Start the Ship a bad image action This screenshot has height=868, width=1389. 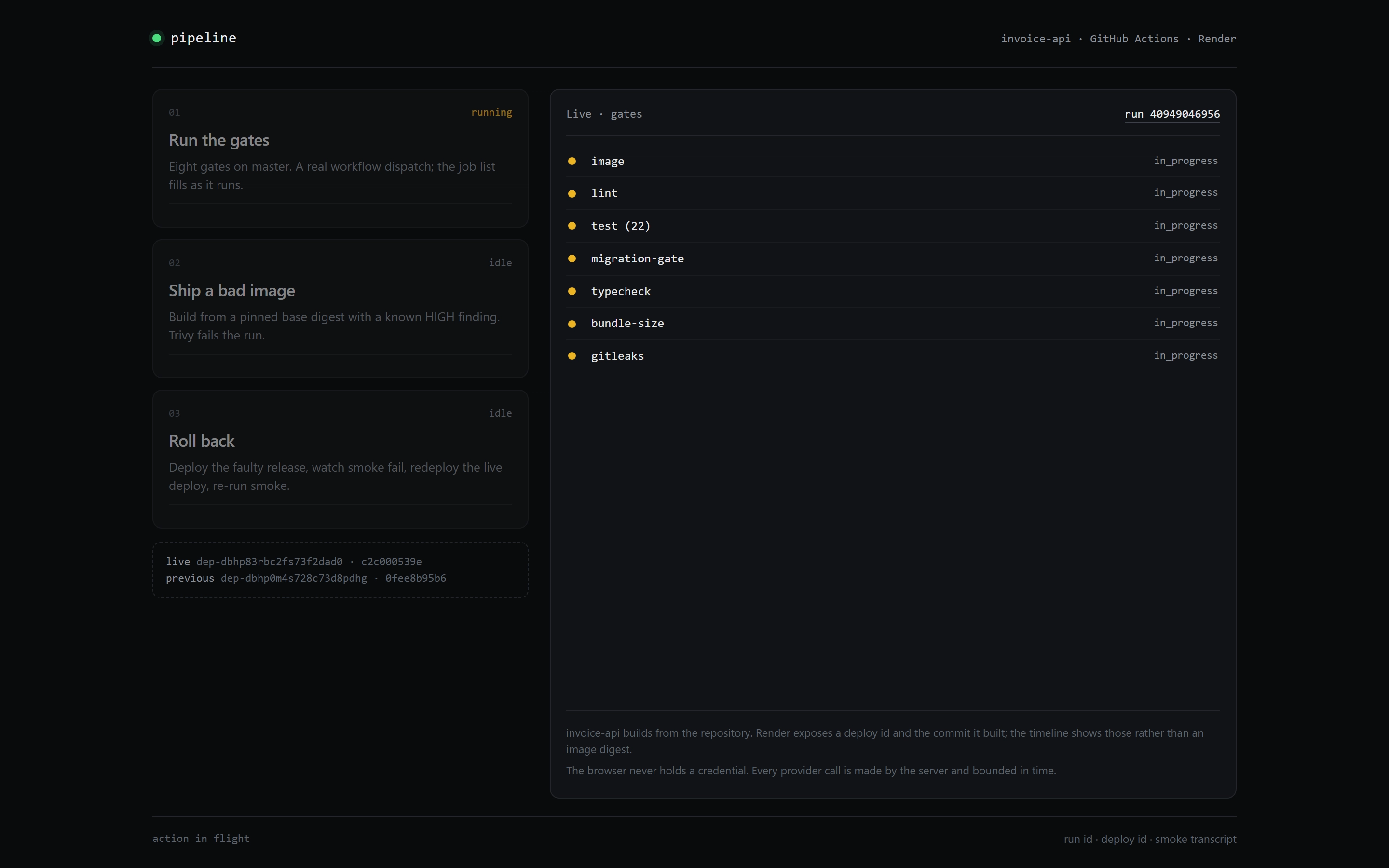coord(340,308)
